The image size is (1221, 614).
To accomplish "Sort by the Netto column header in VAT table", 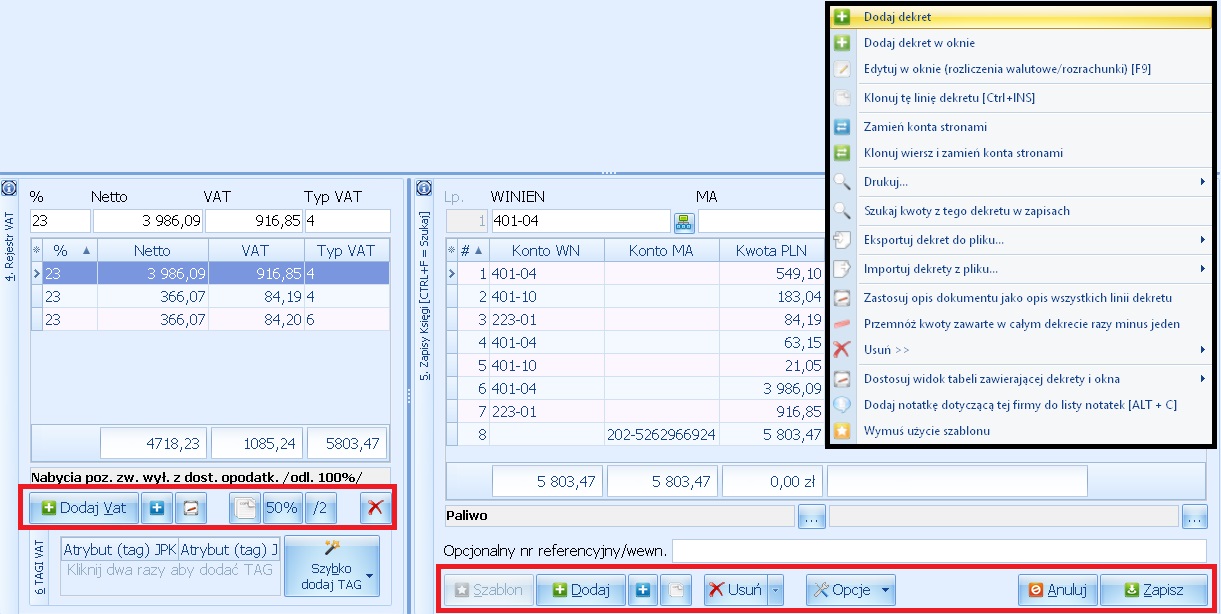I will tap(152, 251).
